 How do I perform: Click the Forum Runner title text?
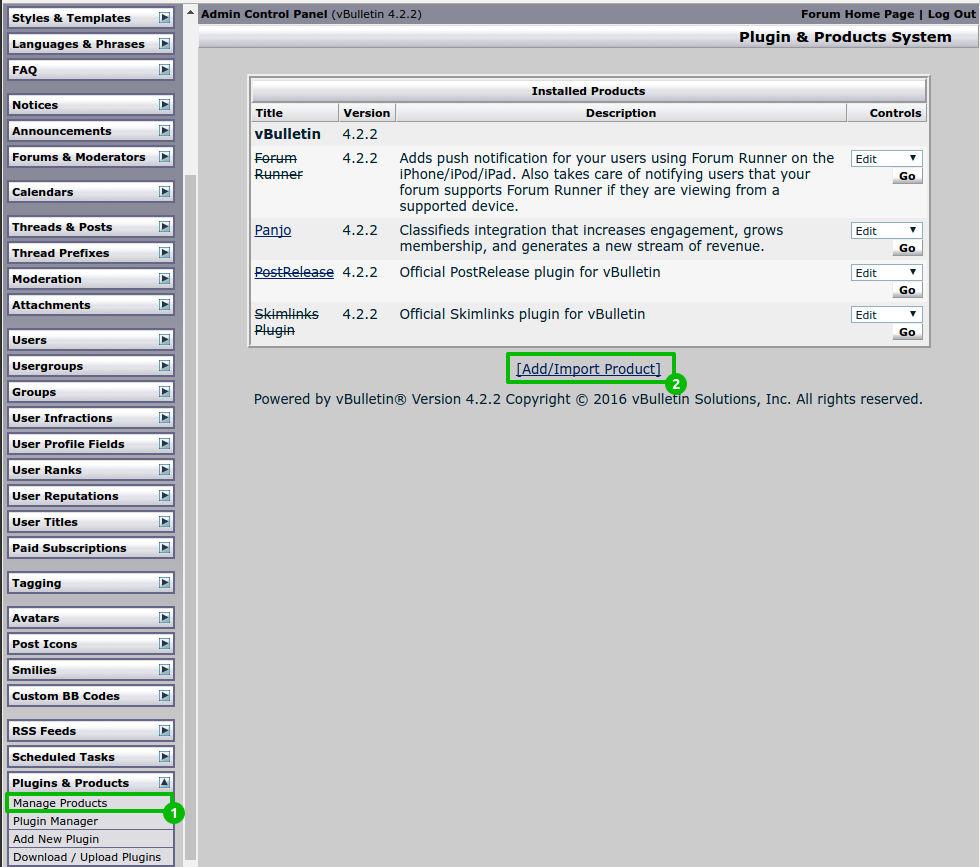(x=278, y=166)
